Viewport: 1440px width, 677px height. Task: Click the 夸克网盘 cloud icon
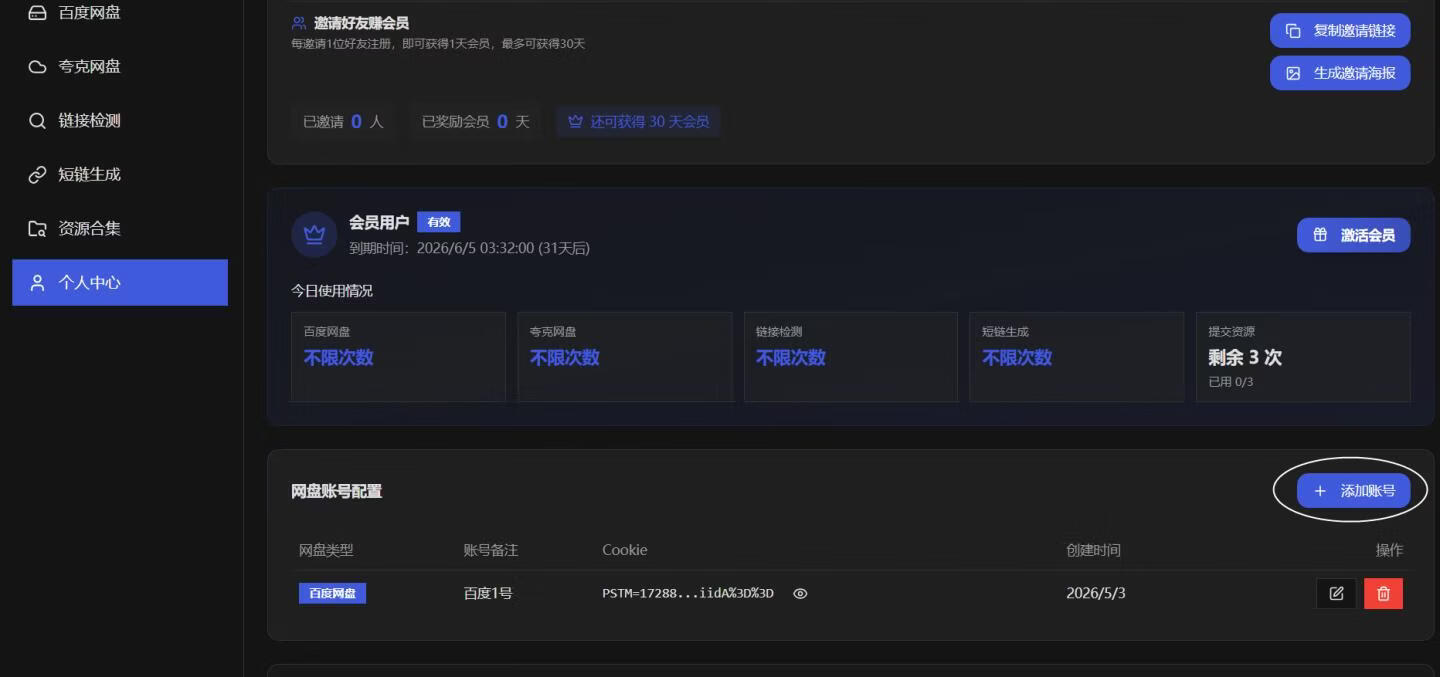(37, 67)
